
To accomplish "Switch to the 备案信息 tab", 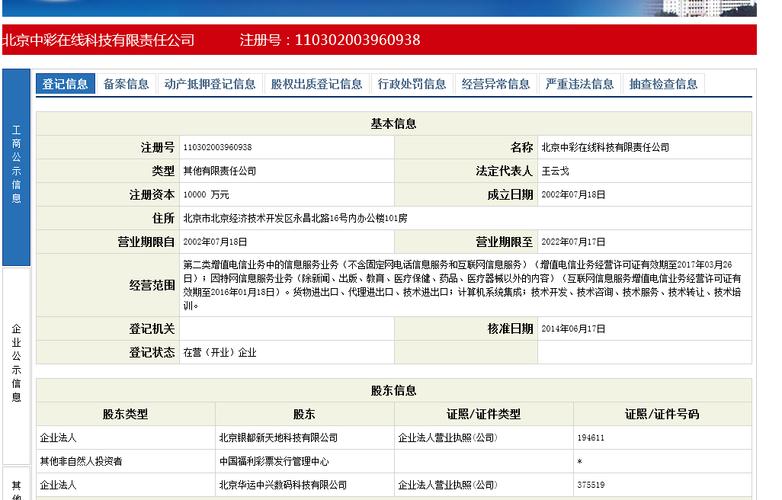I will [x=126, y=84].
